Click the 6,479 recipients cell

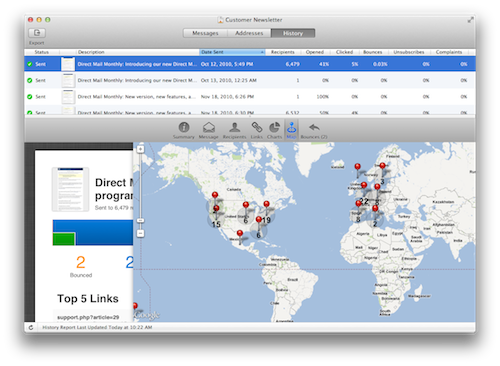[292, 64]
